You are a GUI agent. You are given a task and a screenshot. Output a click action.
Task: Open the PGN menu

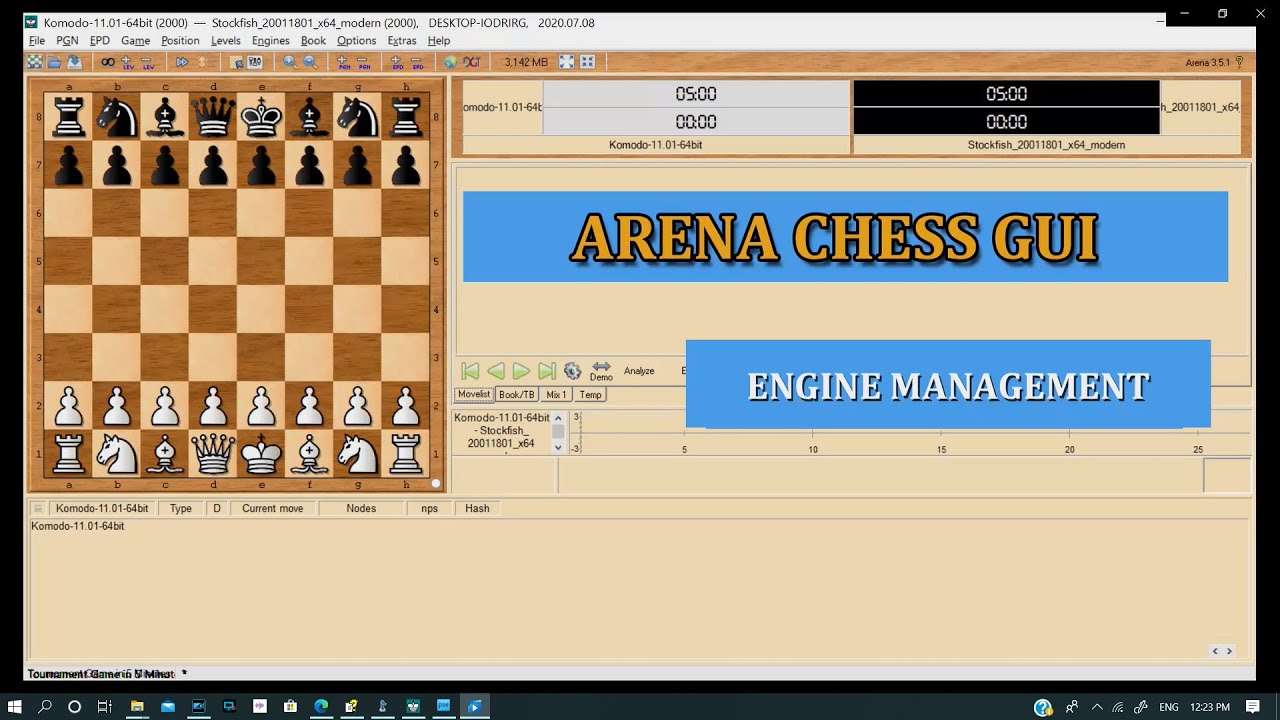coord(67,41)
